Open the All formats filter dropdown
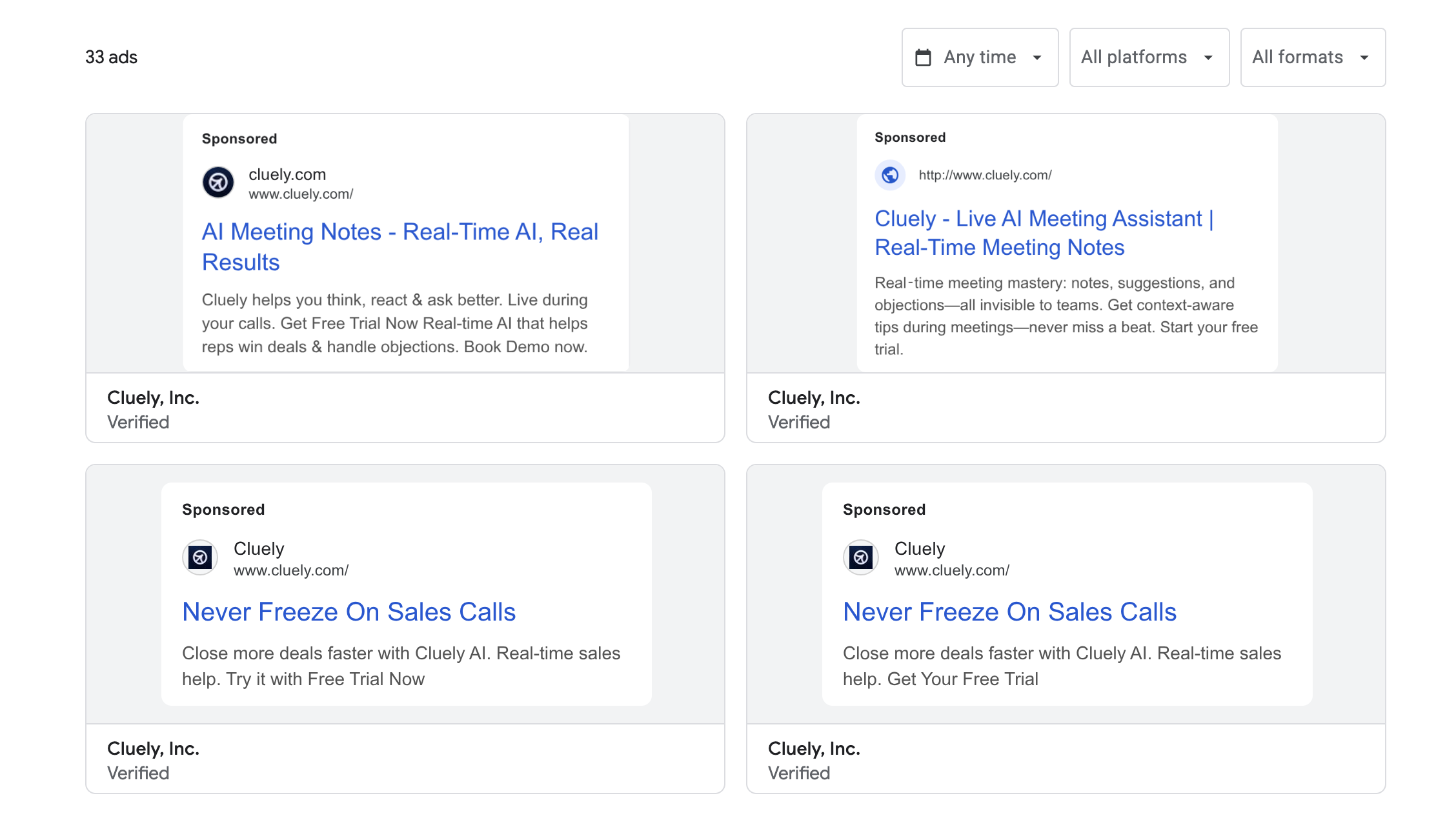 coord(1313,57)
